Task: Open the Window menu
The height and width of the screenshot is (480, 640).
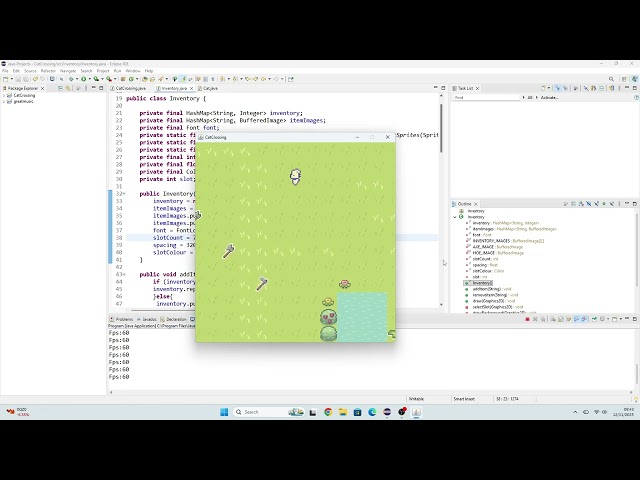Action: coord(133,71)
